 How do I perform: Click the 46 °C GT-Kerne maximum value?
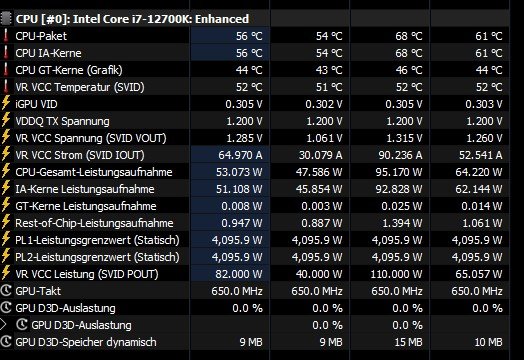click(x=409, y=70)
